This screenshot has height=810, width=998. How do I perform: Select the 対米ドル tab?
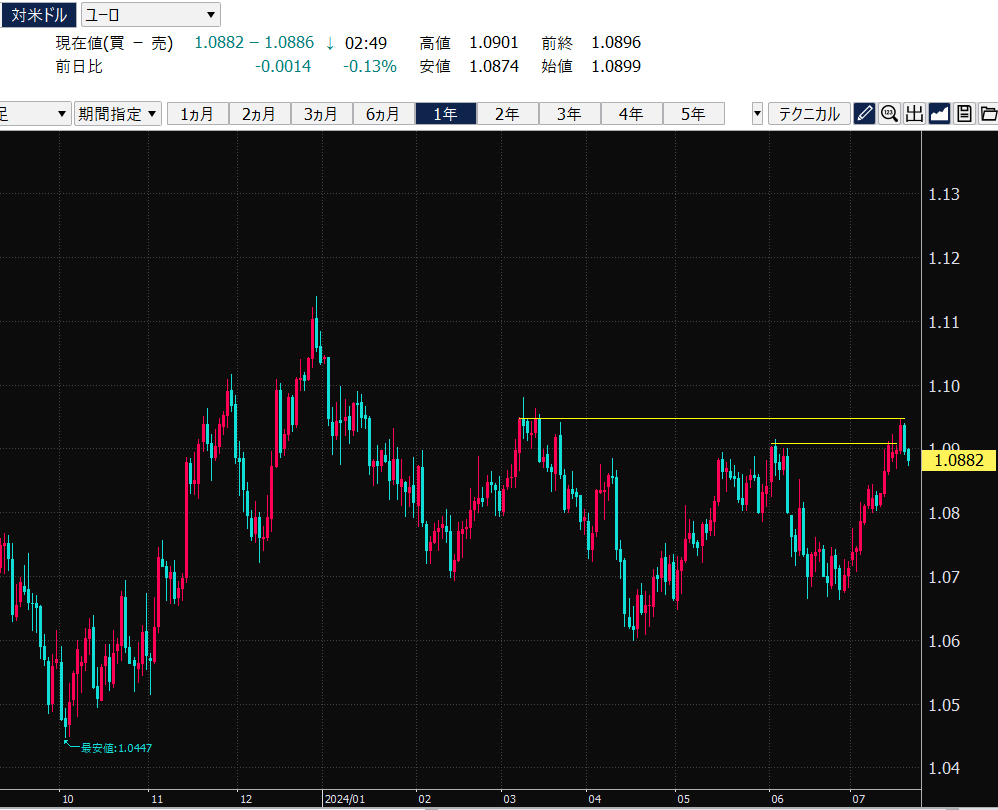click(38, 14)
